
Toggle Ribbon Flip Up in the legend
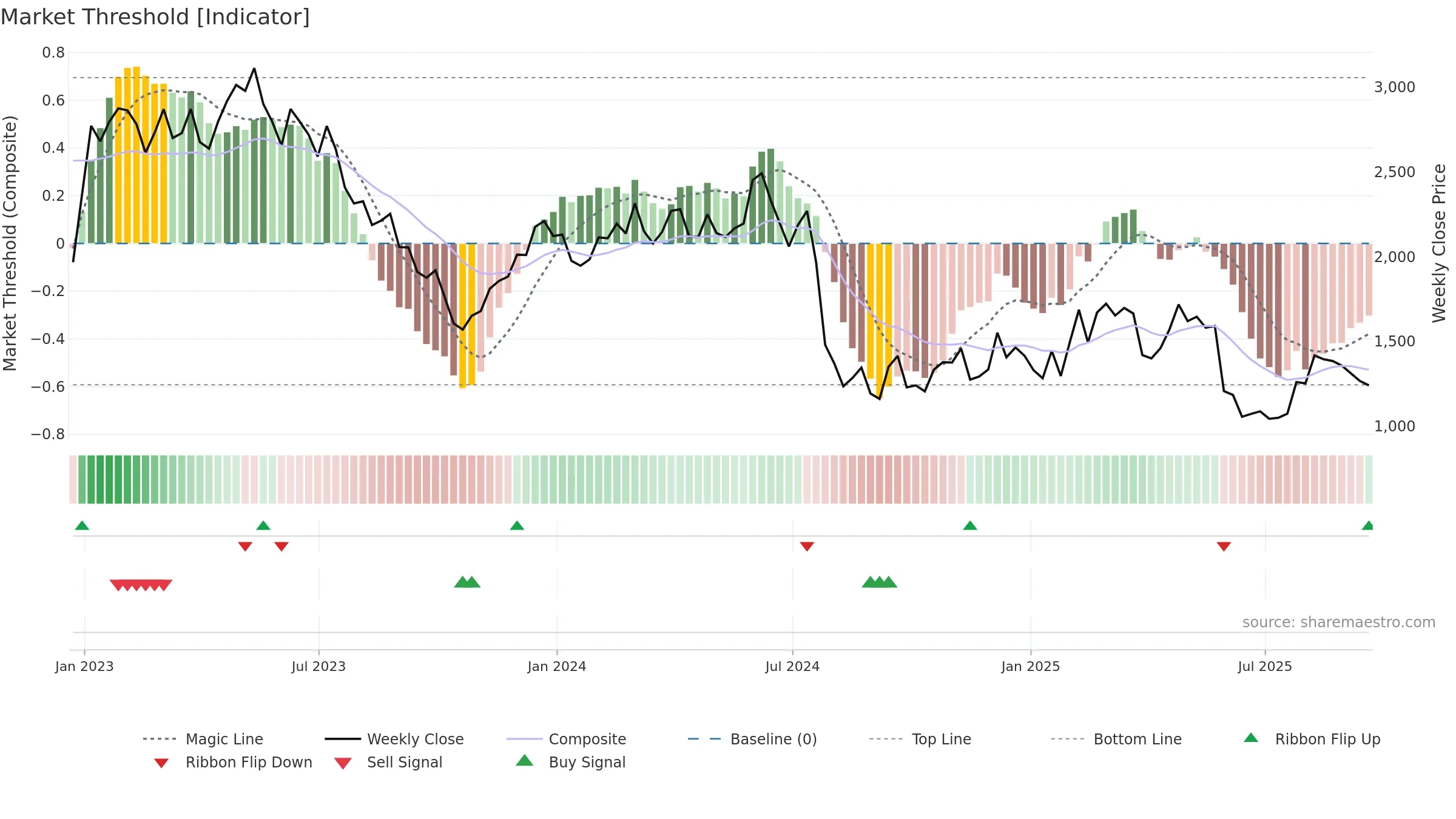tap(1312, 739)
